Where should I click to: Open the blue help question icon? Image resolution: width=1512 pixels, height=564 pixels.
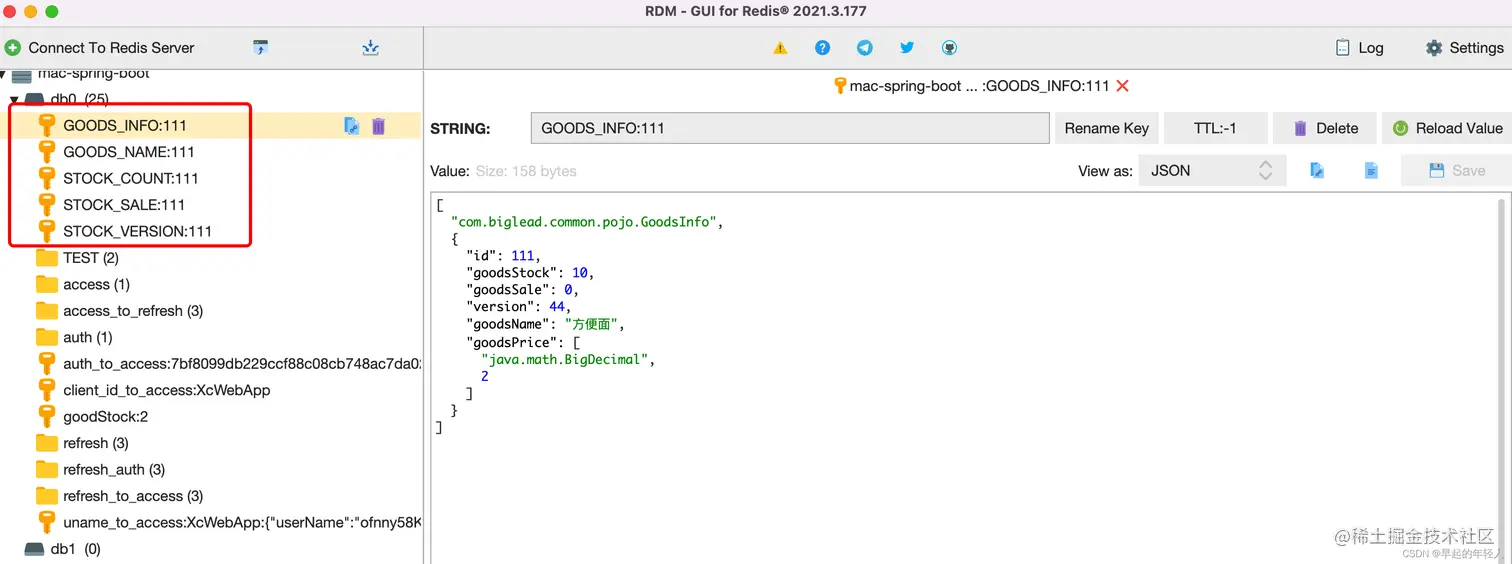[x=822, y=48]
